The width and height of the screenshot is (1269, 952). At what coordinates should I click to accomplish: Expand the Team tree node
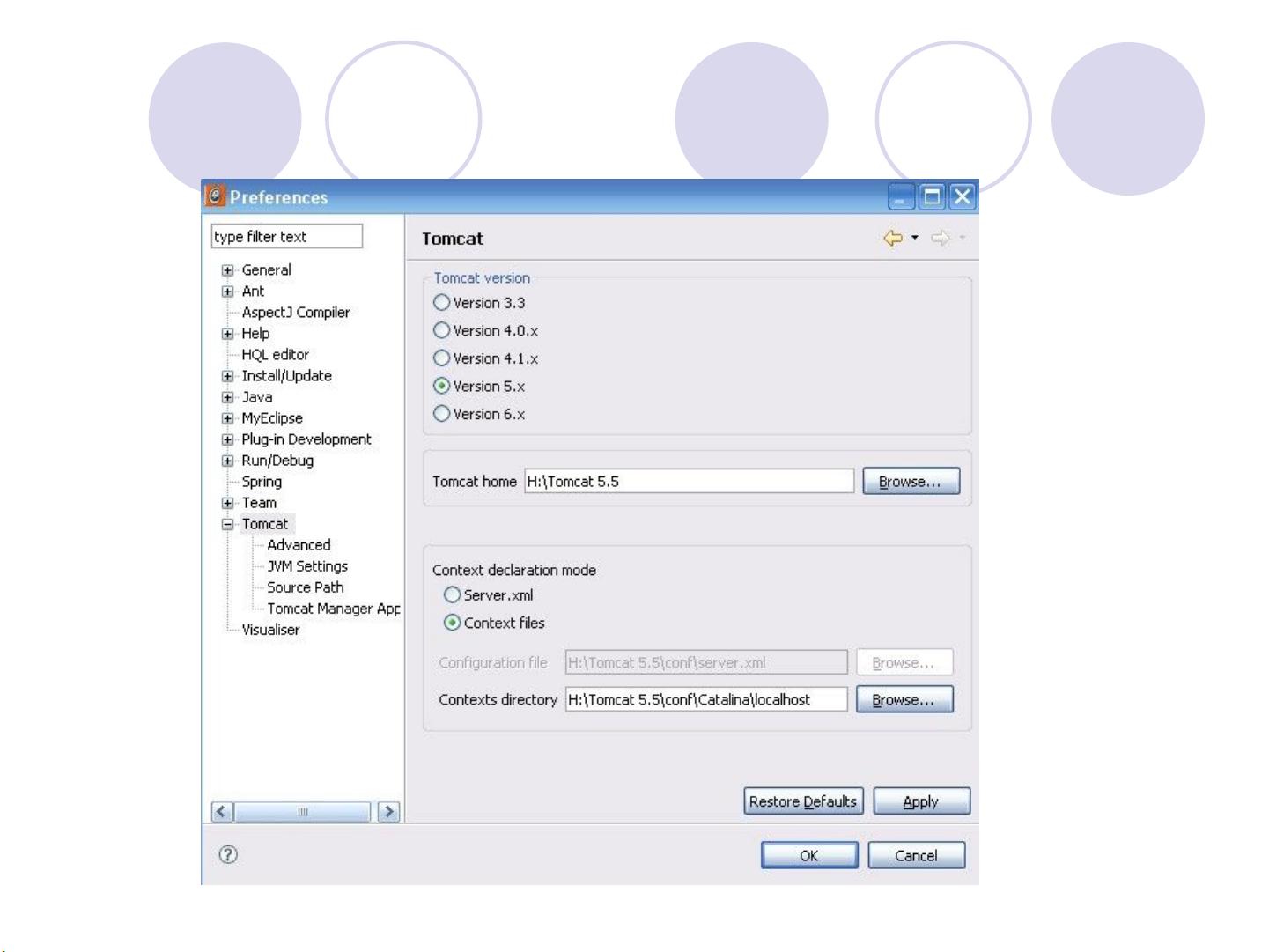click(x=227, y=503)
